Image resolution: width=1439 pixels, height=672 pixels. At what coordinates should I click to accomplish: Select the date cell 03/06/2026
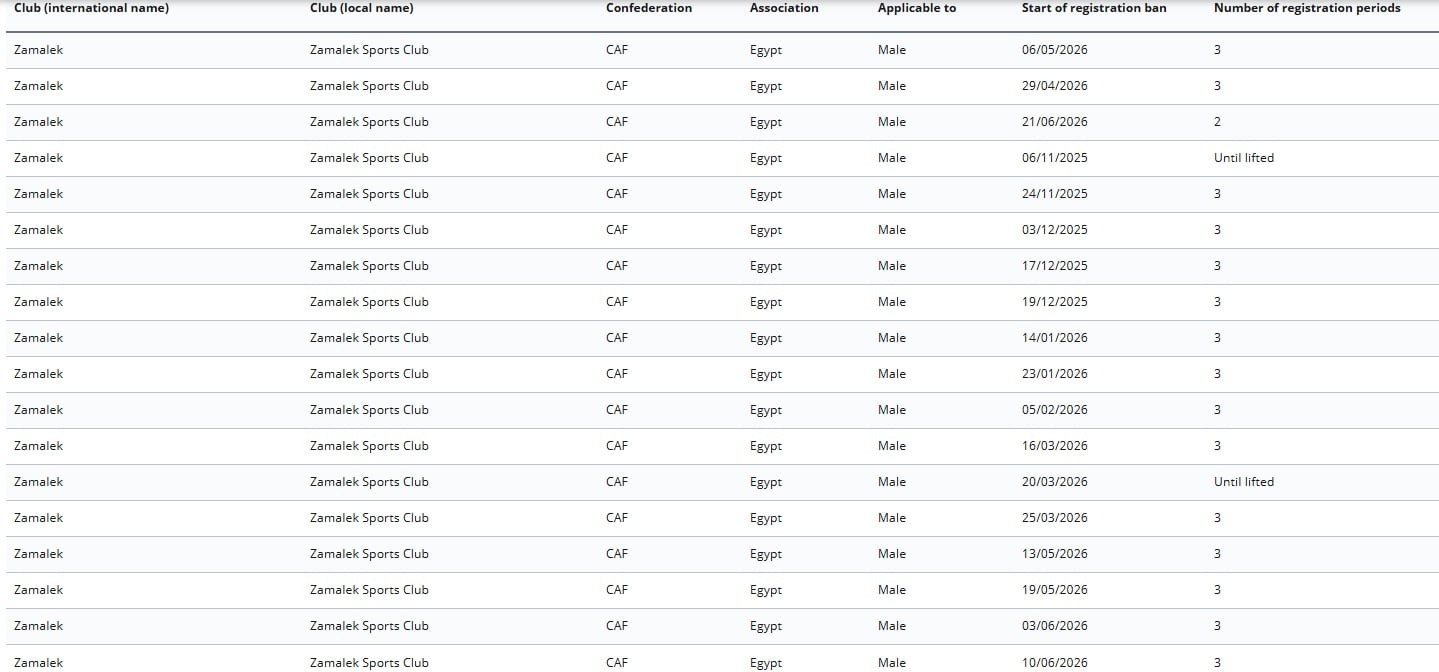[x=1055, y=626]
